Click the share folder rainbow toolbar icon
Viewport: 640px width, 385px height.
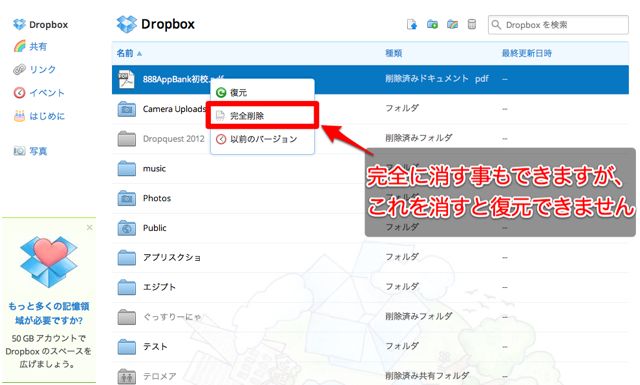(452, 24)
